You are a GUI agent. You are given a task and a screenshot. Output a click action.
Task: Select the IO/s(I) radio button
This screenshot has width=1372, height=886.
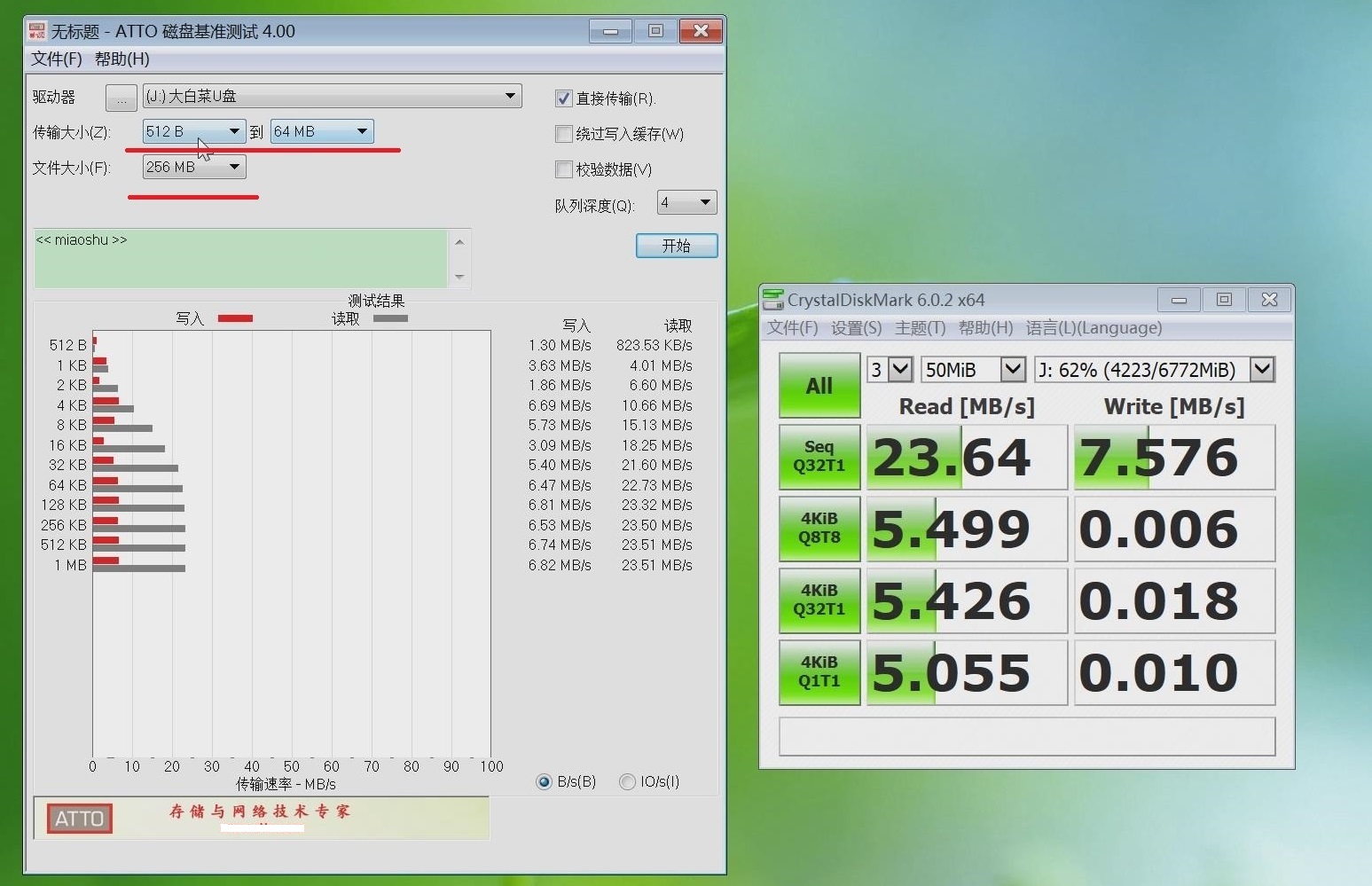pyautogui.click(x=627, y=781)
